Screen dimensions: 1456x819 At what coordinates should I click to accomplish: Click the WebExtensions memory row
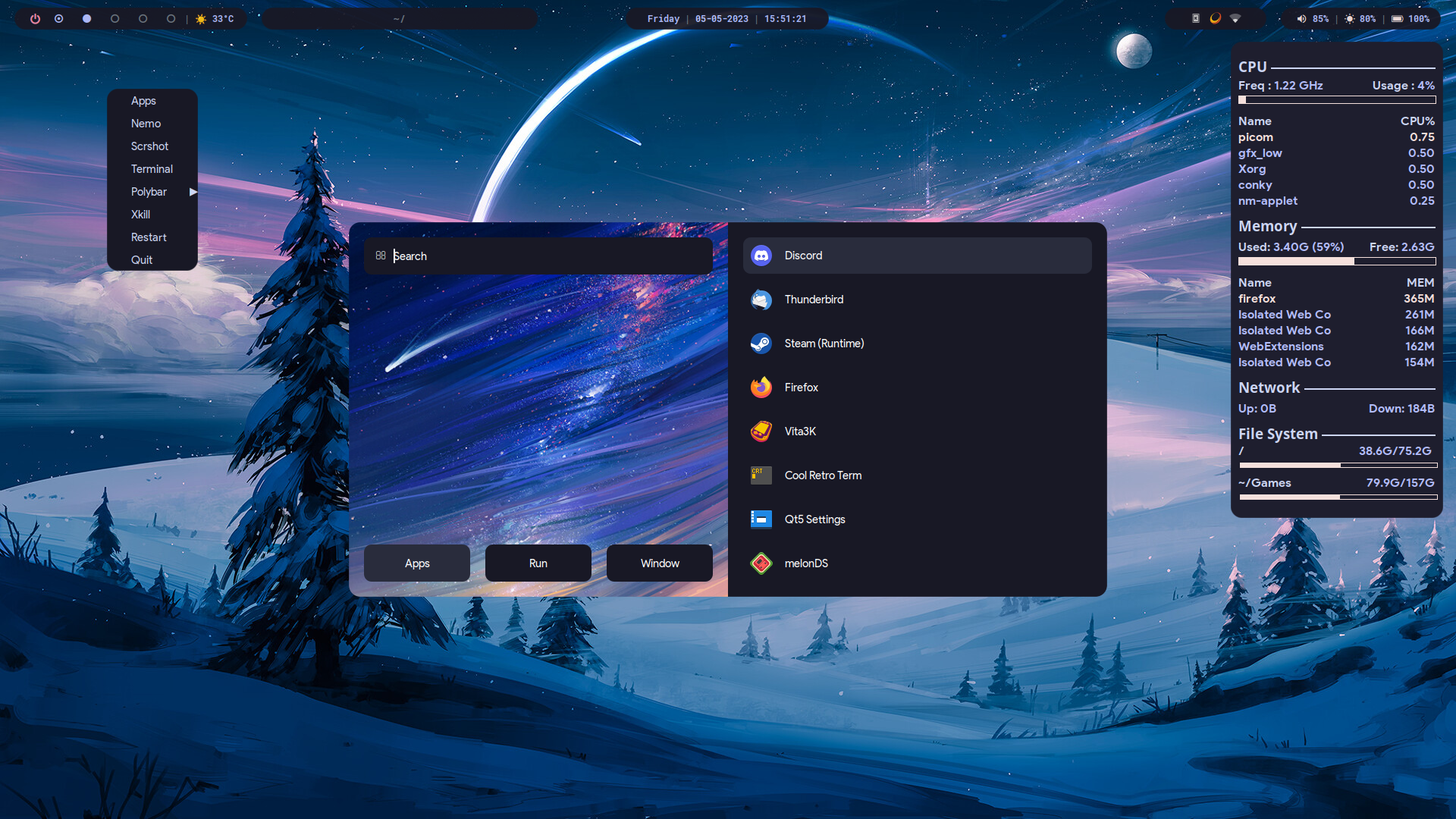click(1336, 347)
